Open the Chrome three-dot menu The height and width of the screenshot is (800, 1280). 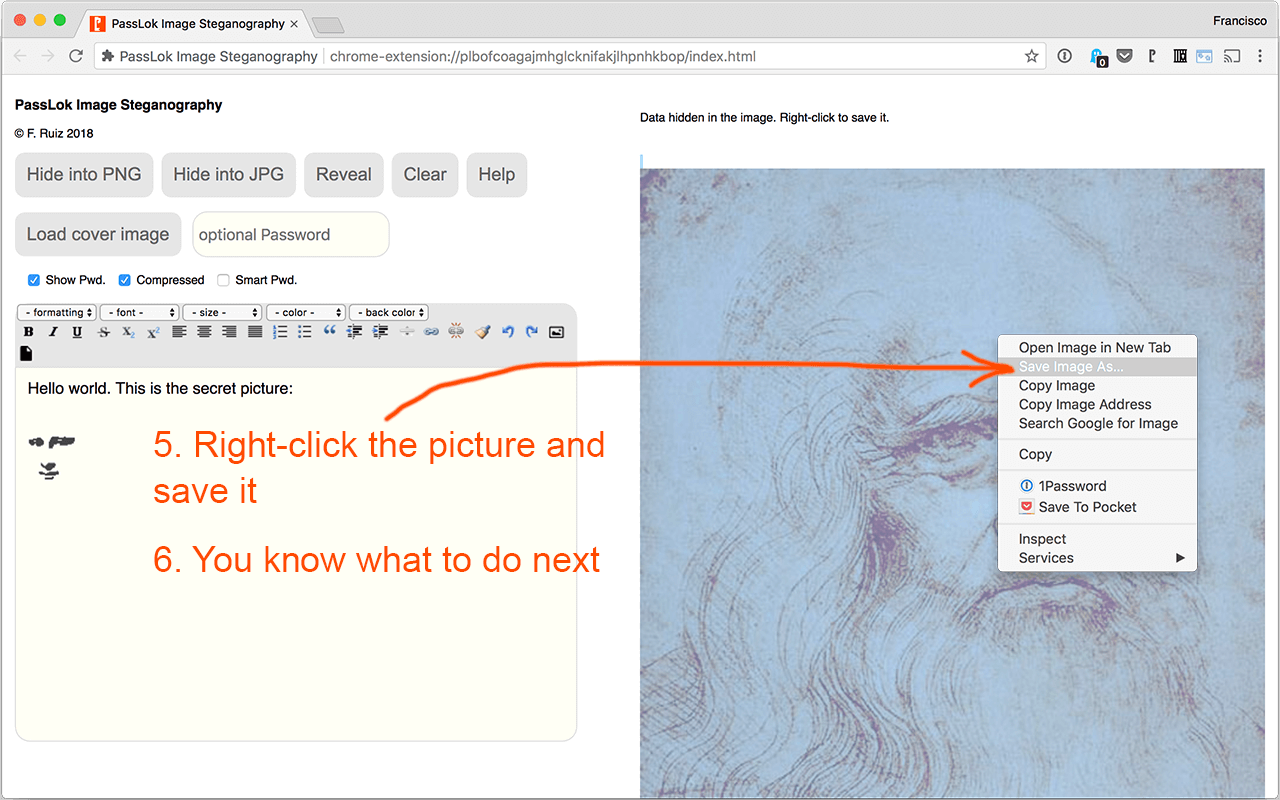pos(1262,56)
